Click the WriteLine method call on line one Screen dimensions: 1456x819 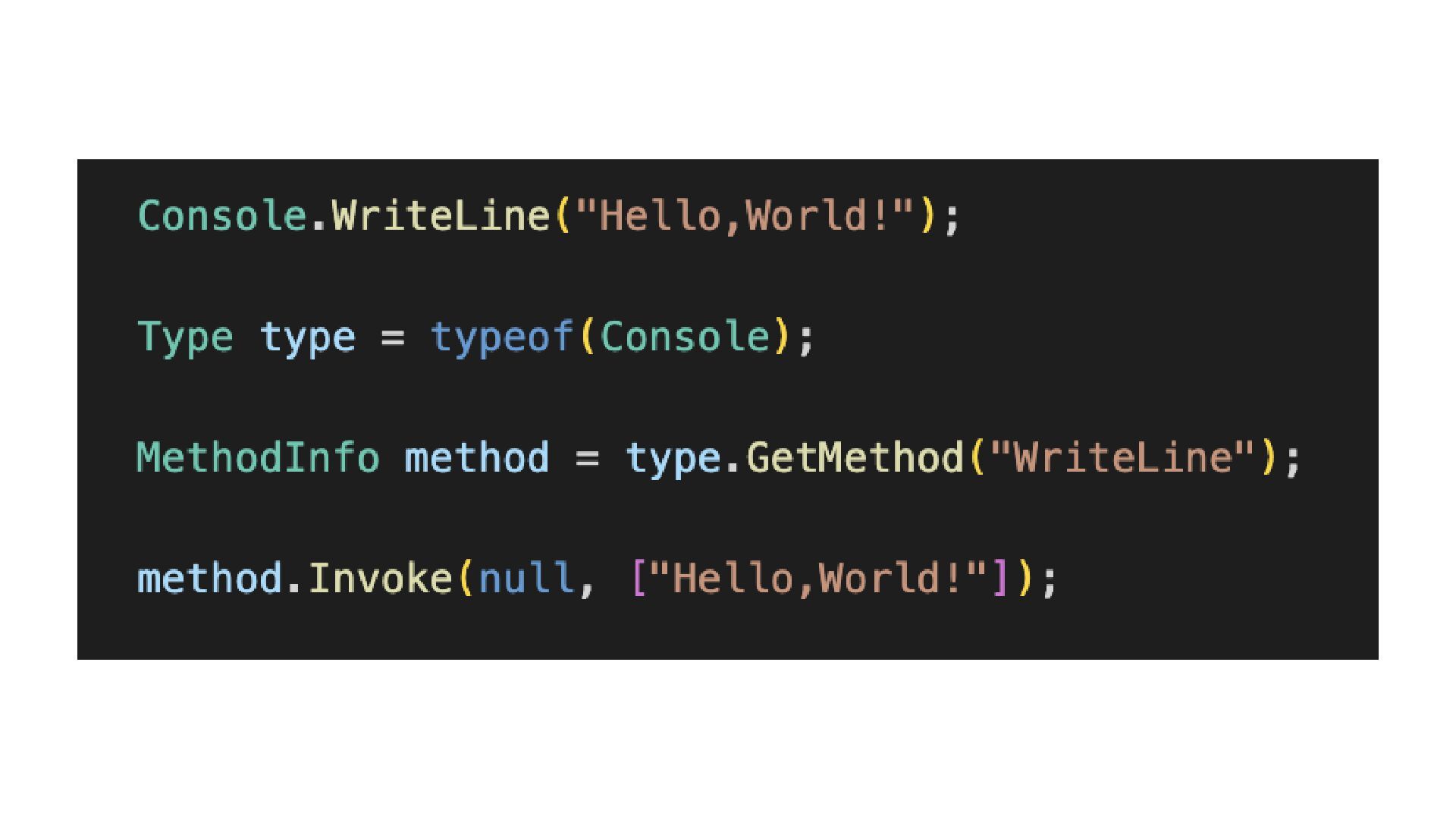[x=441, y=215]
